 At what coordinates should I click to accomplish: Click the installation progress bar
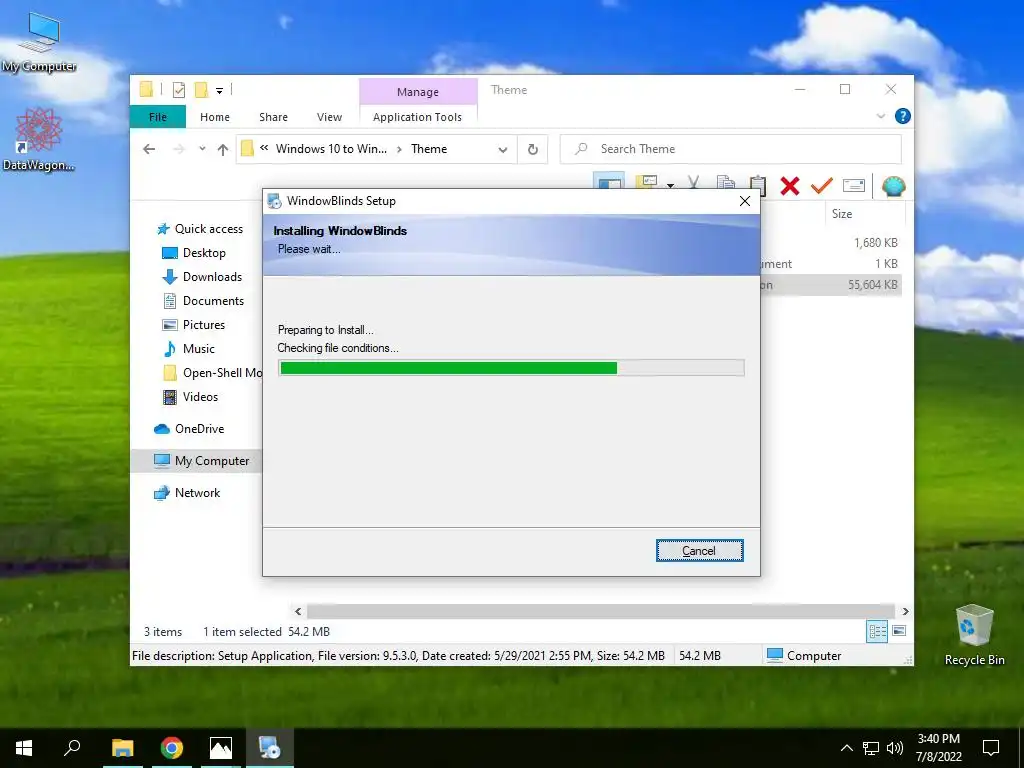coord(511,368)
